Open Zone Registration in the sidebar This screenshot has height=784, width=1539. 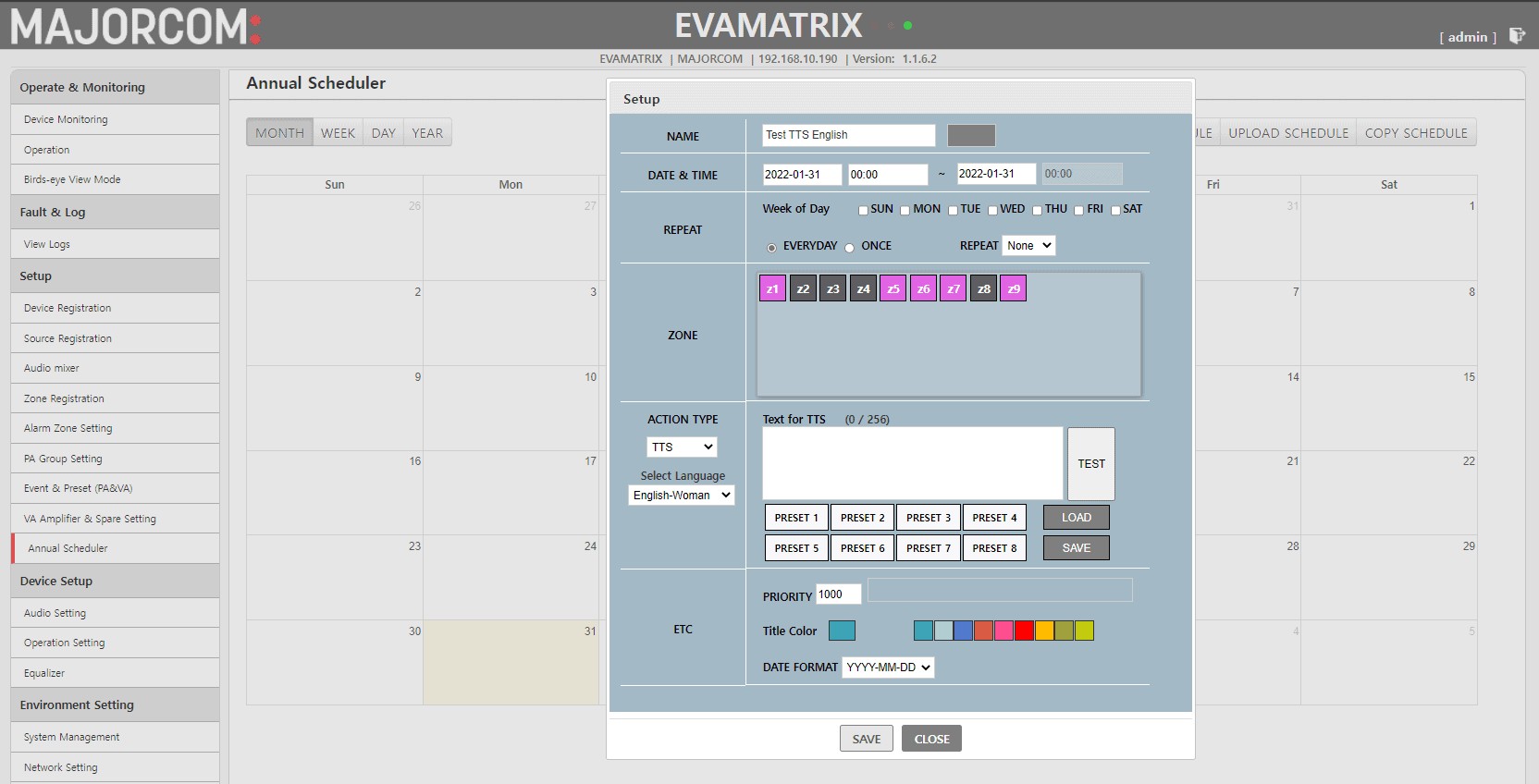[x=64, y=398]
